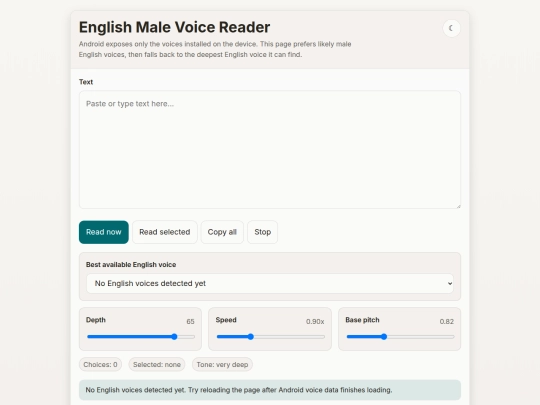The height and width of the screenshot is (405, 540).
Task: Click the Text label above the text area
Action: point(86,82)
